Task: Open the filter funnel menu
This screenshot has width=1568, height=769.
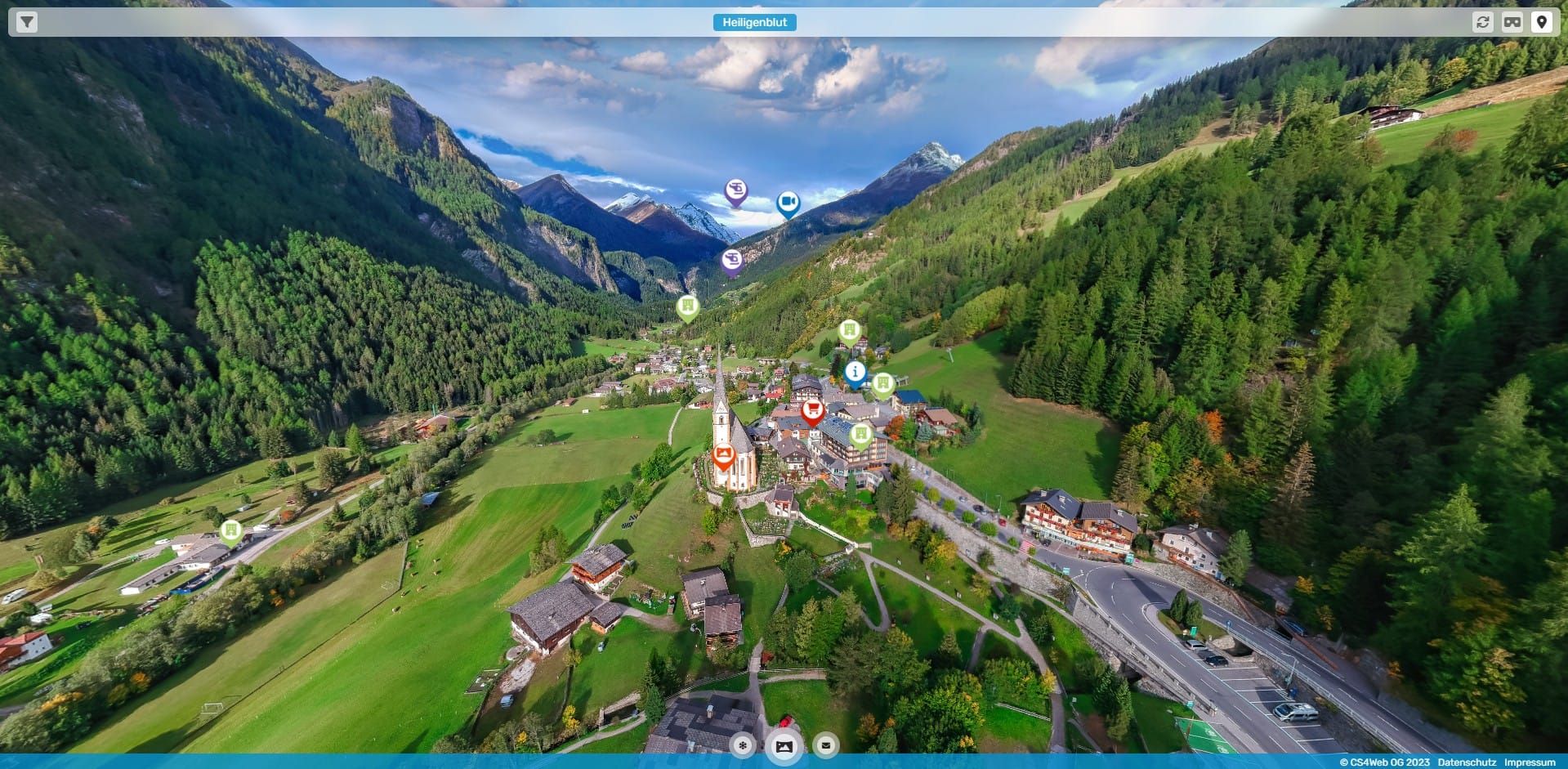Action: point(27,22)
